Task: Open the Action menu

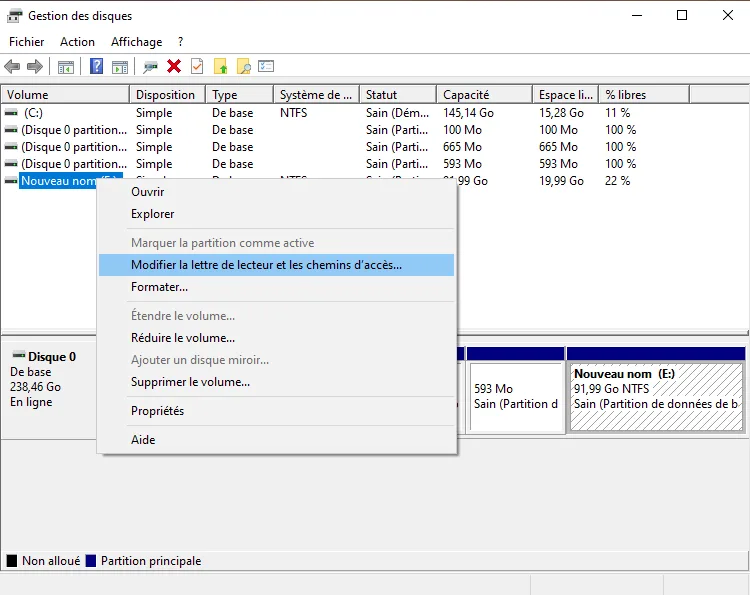Action: [x=77, y=42]
